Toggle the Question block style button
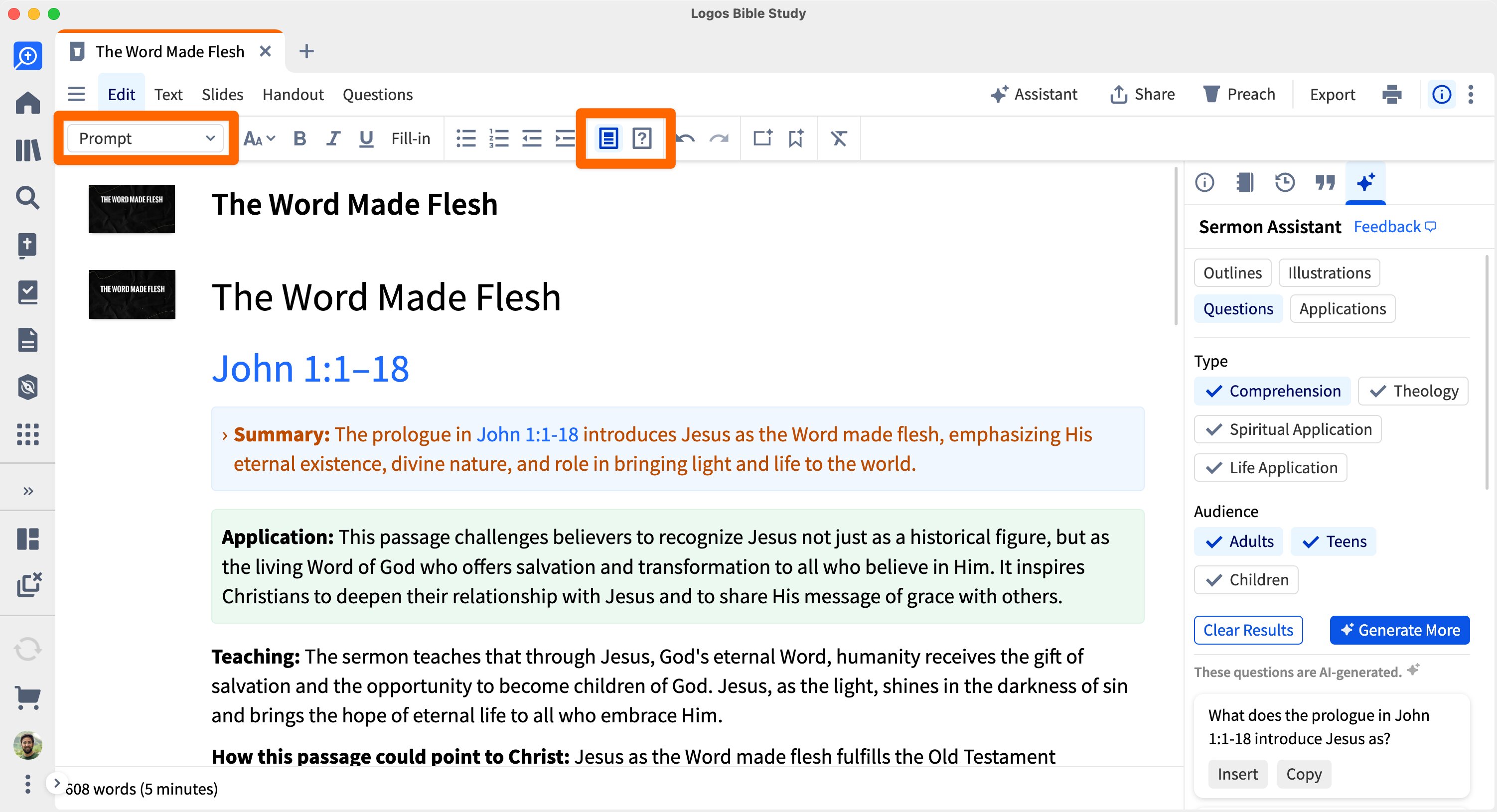Screen dimensions: 1497x812 (x=641, y=138)
